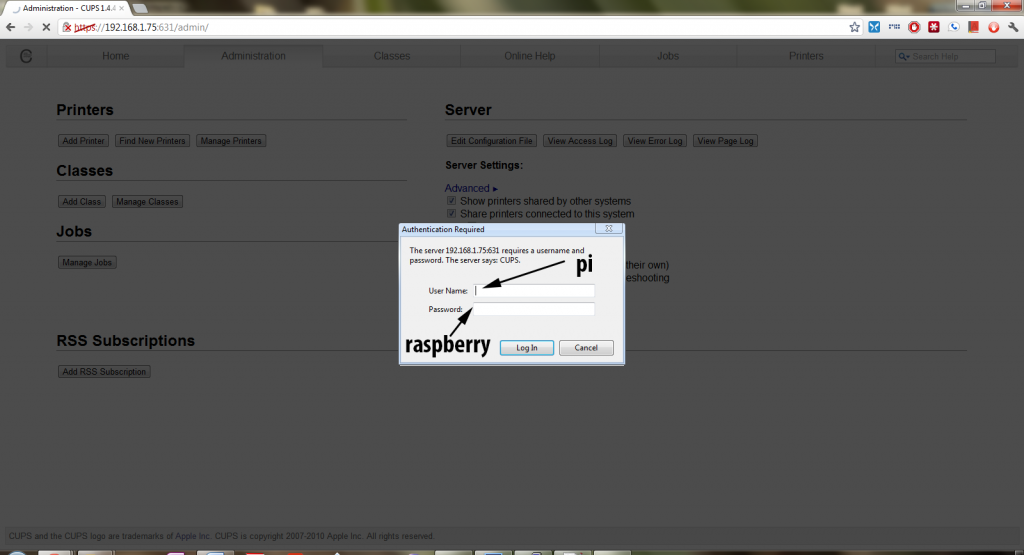Click the Add Printer button
The image size is (1024, 555).
(x=84, y=141)
